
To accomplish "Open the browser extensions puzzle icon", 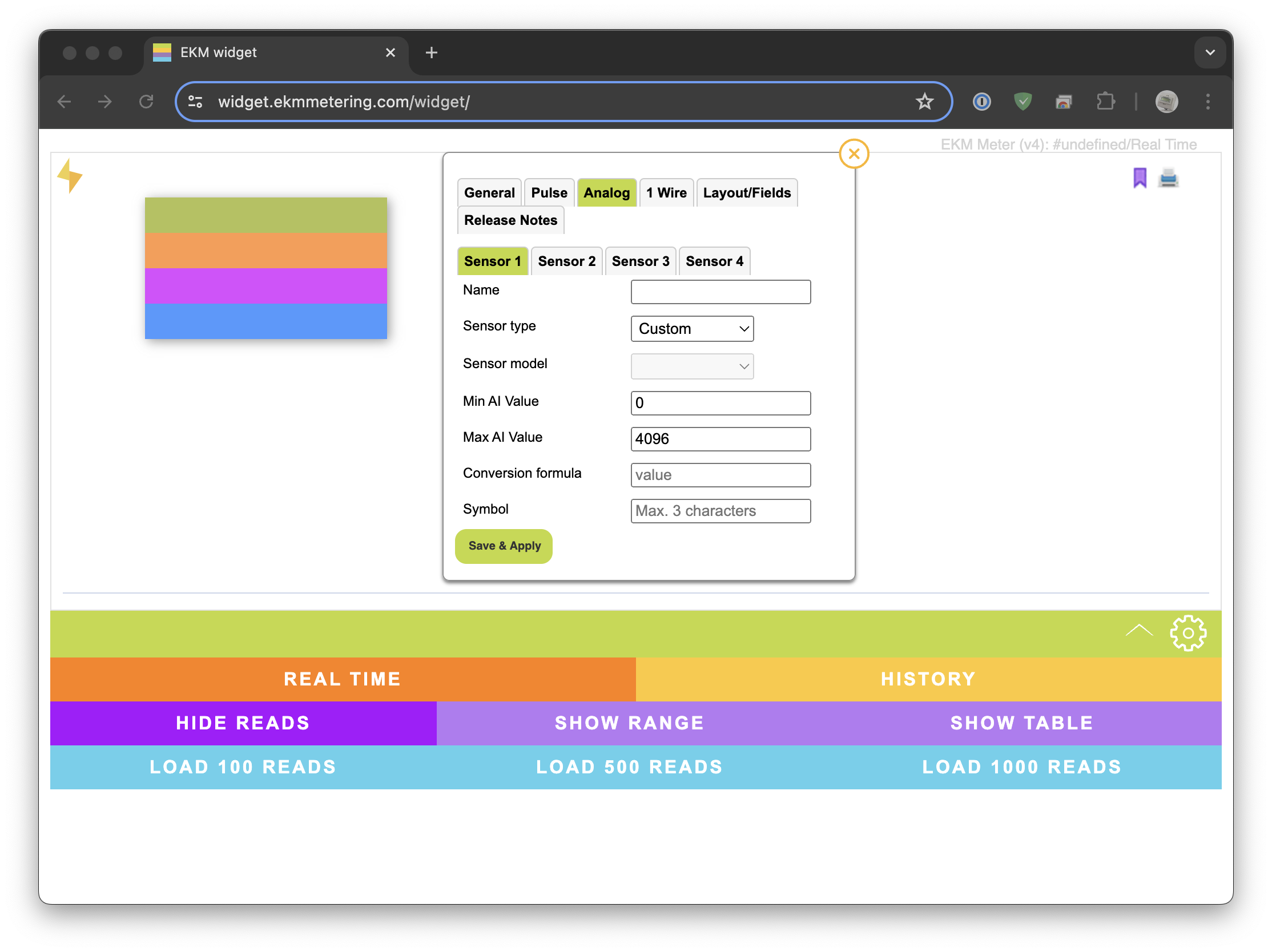I will click(1105, 102).
